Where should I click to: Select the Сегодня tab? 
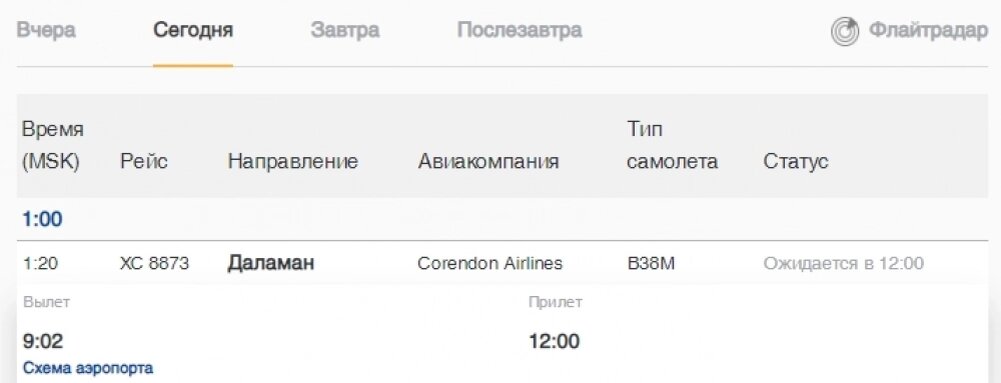pos(193,30)
